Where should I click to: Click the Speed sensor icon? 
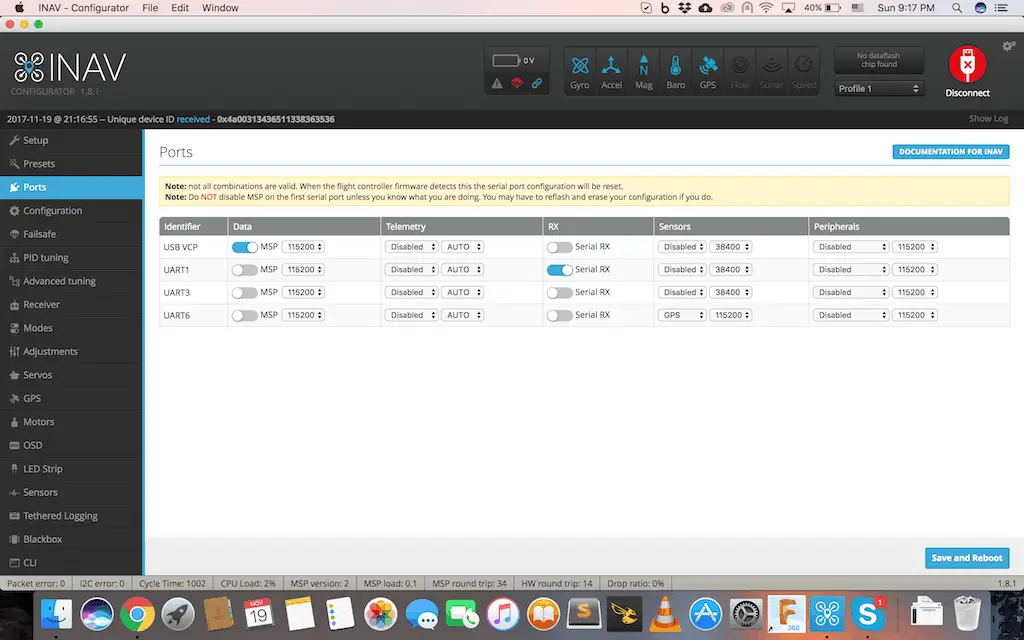803,71
